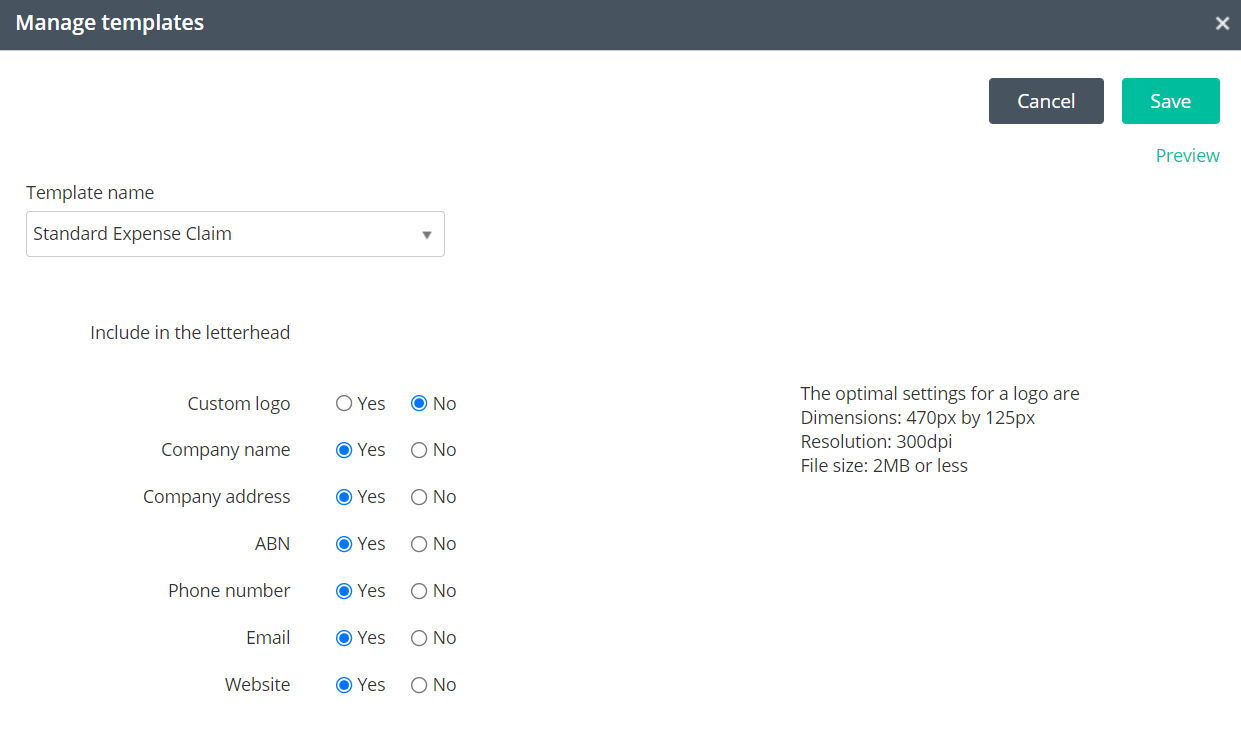1241x755 pixels.
Task: Click the 'Template name' label
Action: click(x=90, y=192)
